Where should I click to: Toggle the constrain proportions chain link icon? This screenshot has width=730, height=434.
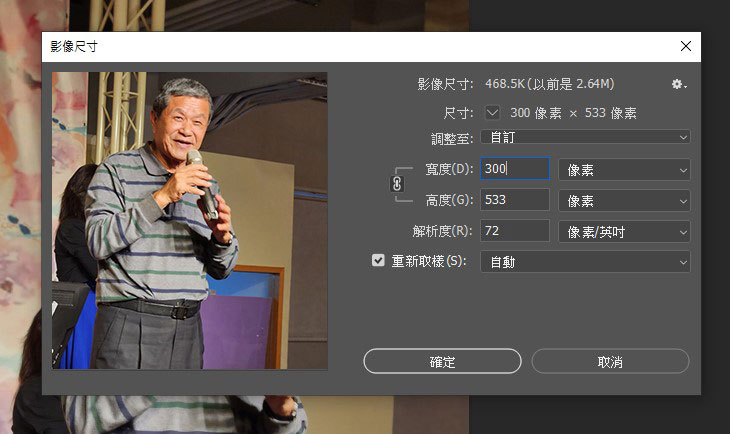tap(397, 184)
